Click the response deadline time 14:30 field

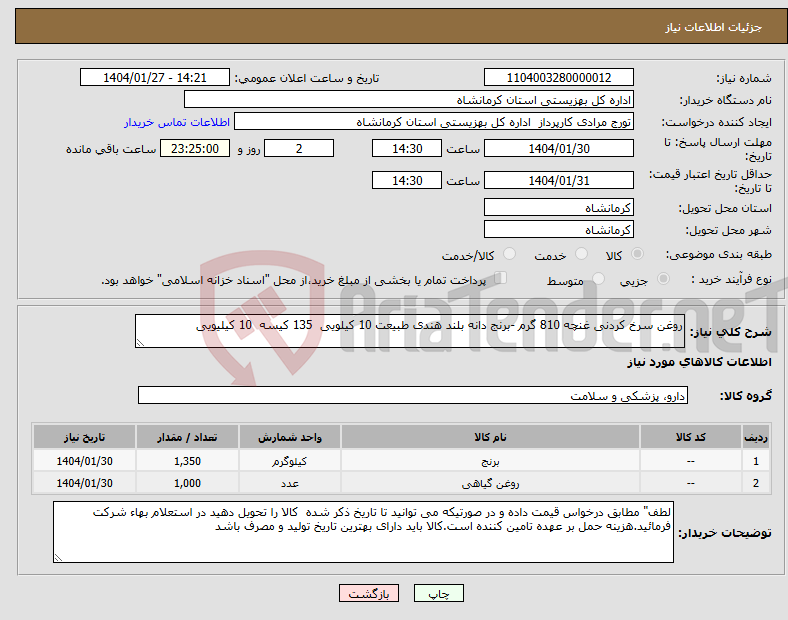[407, 148]
